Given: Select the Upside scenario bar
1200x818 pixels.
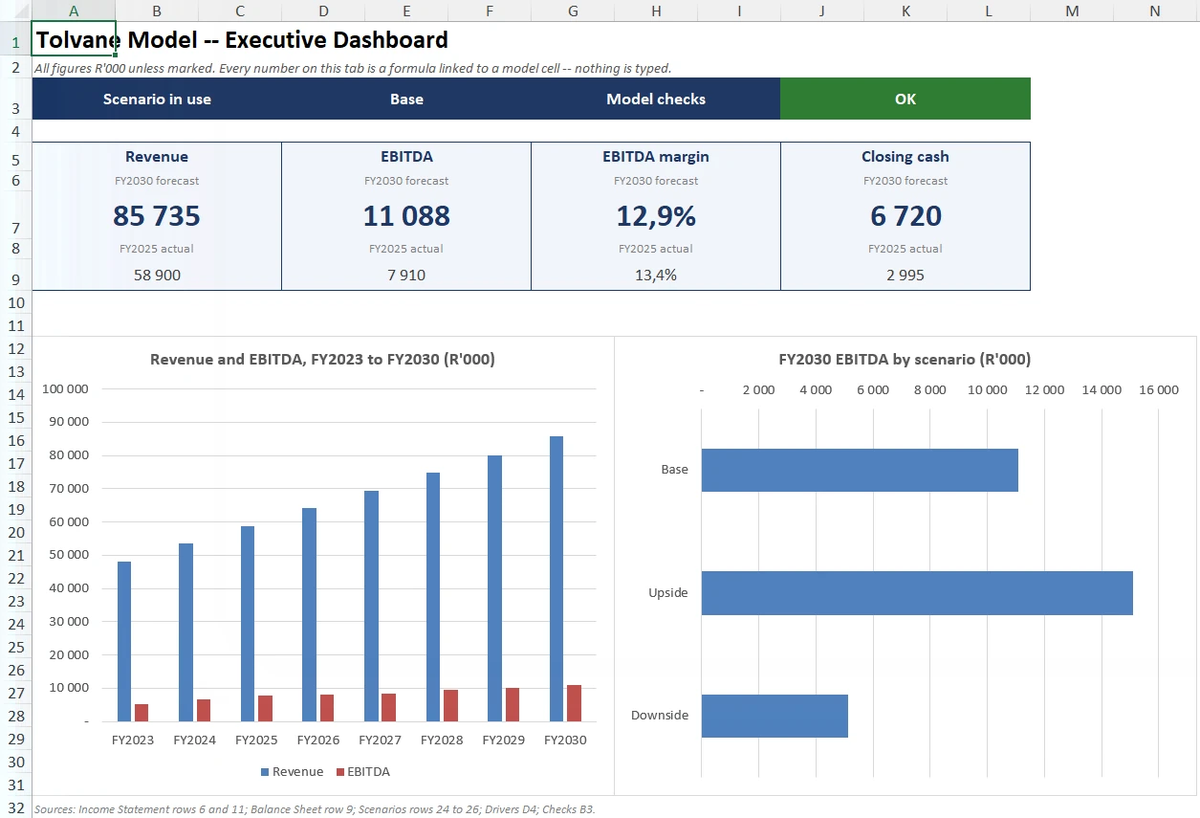Looking at the screenshot, I should click(917, 593).
